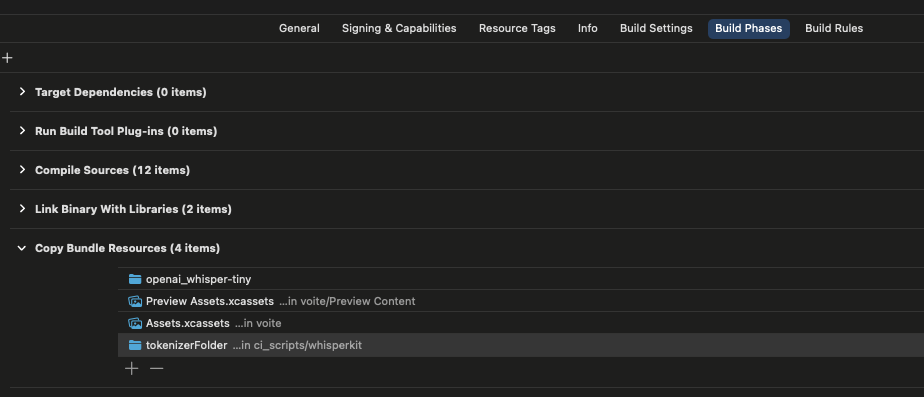The height and width of the screenshot is (397, 924).
Task: Go to the Build Rules tab
Action: (834, 28)
